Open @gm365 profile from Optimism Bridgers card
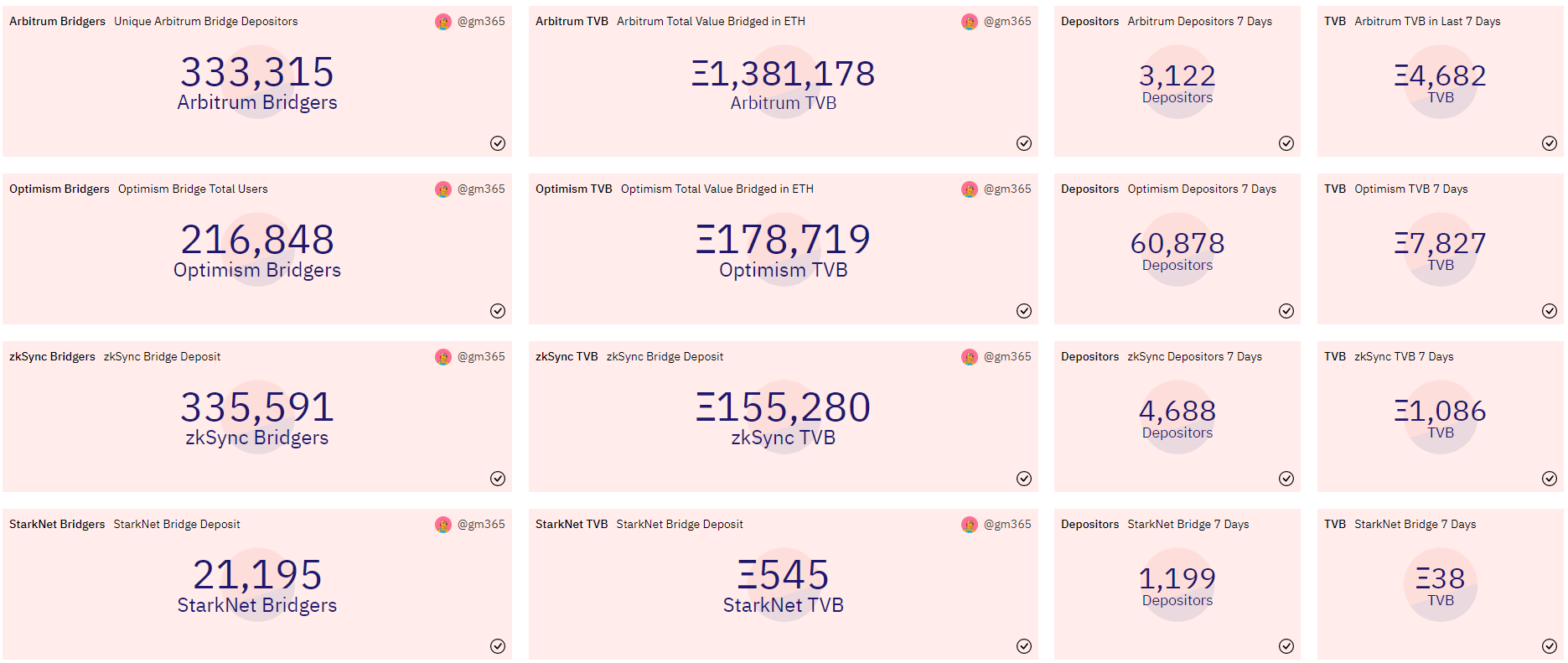1568x663 pixels. coord(481,189)
